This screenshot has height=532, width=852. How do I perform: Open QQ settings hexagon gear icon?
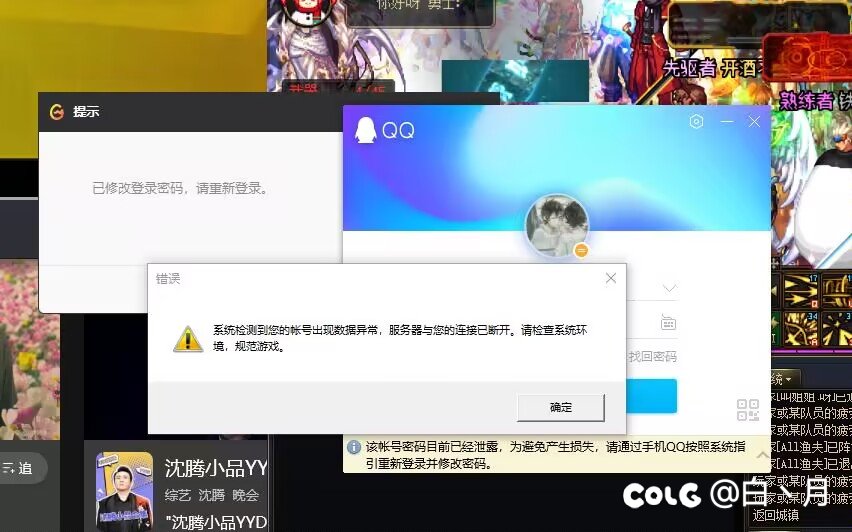click(x=696, y=121)
